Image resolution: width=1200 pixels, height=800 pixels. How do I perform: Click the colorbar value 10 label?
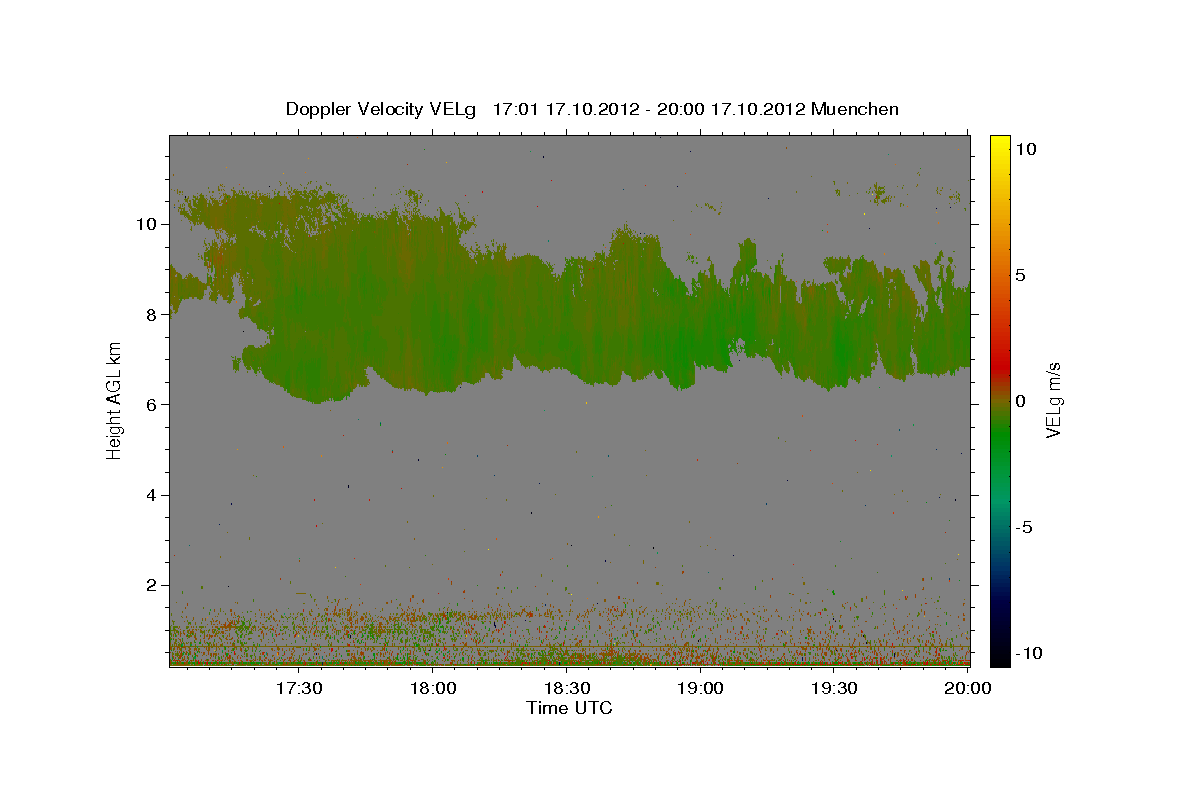[1025, 148]
